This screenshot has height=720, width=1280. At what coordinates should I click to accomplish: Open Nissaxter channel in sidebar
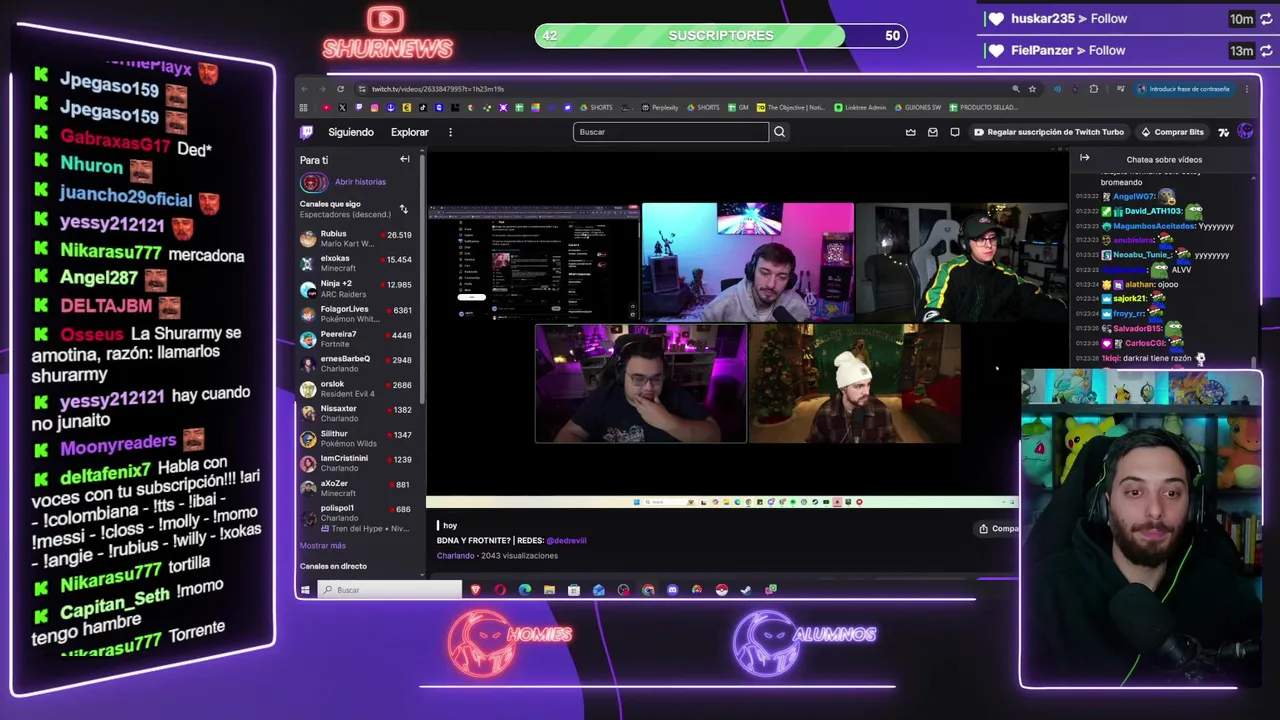pyautogui.click(x=357, y=413)
